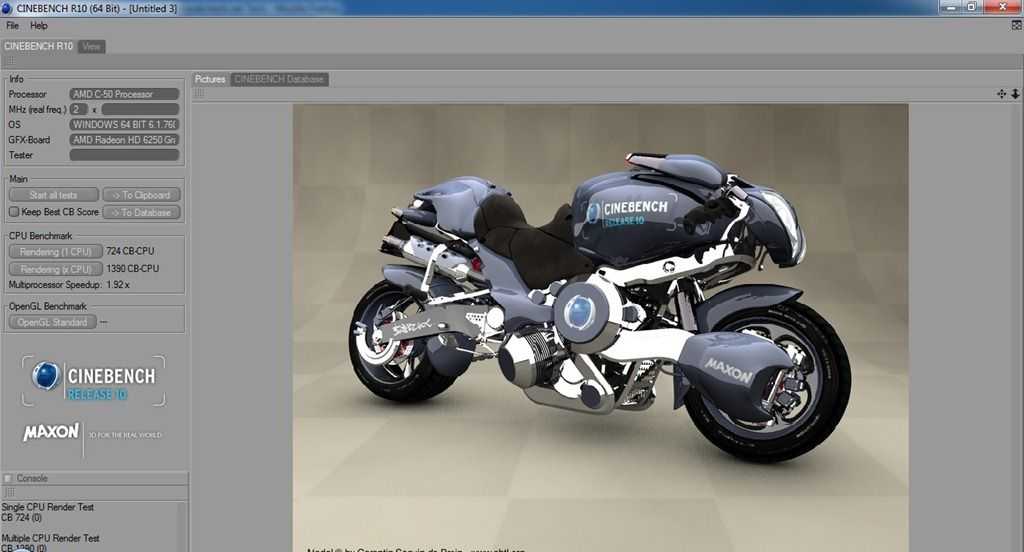Click the Tester name field
Viewport: 1024px width, 552px height.
tap(124, 155)
